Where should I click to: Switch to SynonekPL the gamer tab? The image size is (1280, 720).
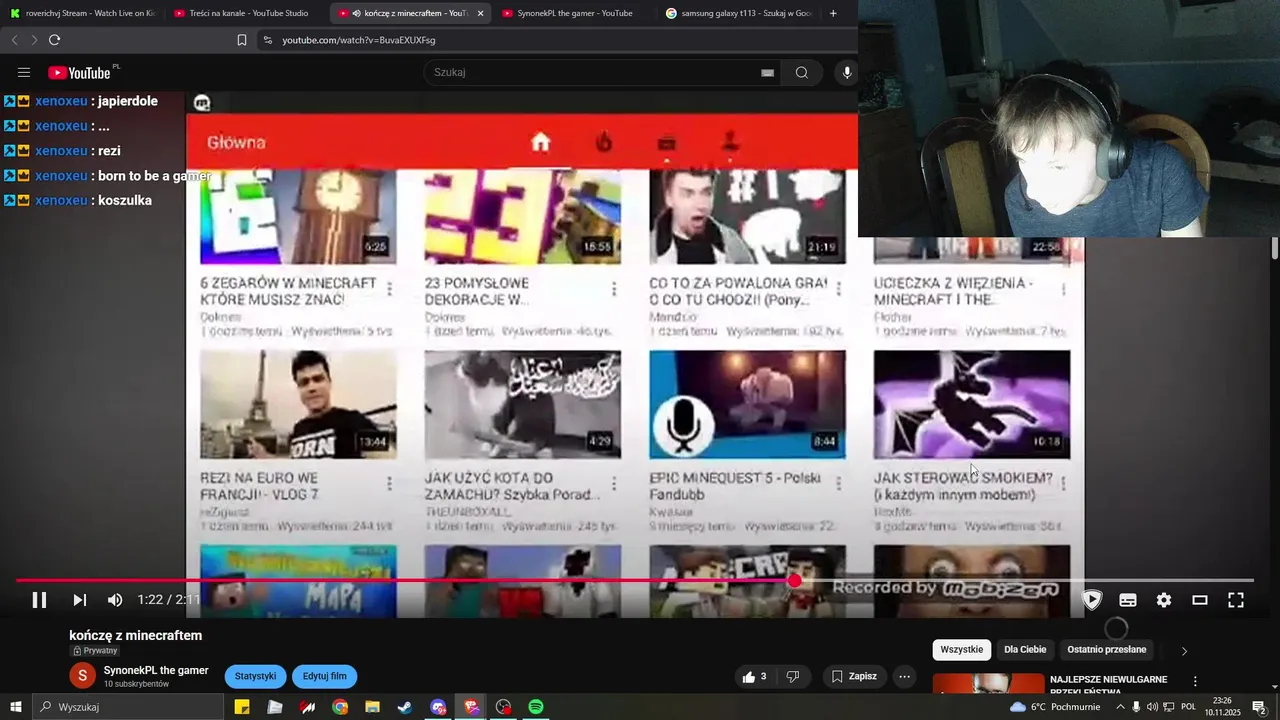coord(573,13)
